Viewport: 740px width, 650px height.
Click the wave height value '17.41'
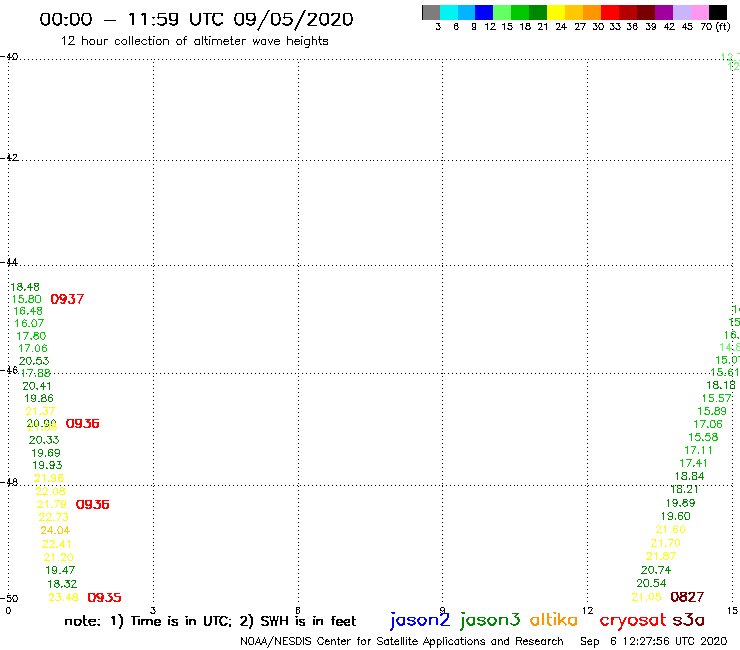(693, 463)
